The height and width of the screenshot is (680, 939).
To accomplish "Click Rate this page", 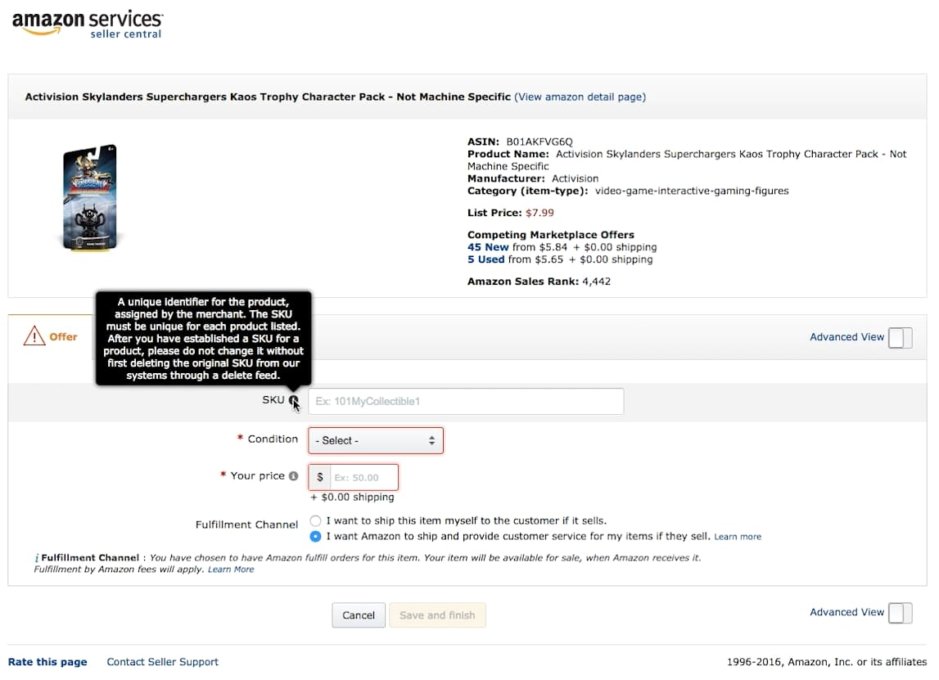I will [47, 662].
